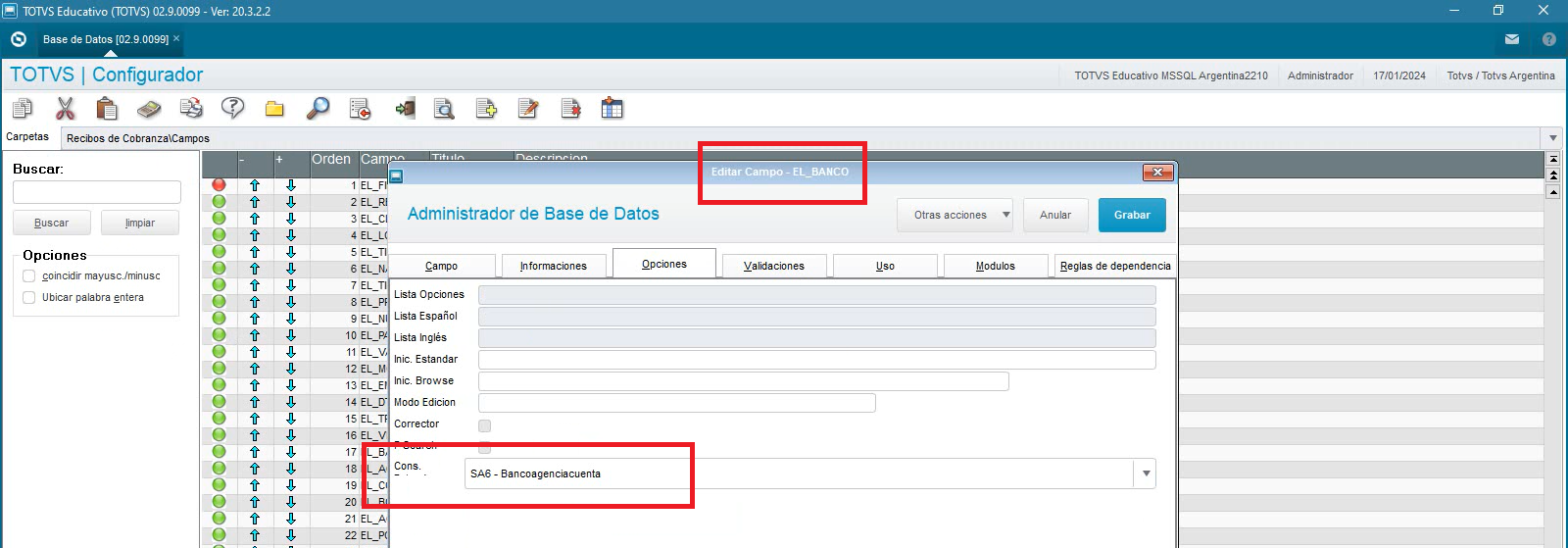
Task: Click the Lista Opciones field
Action: 817,295
